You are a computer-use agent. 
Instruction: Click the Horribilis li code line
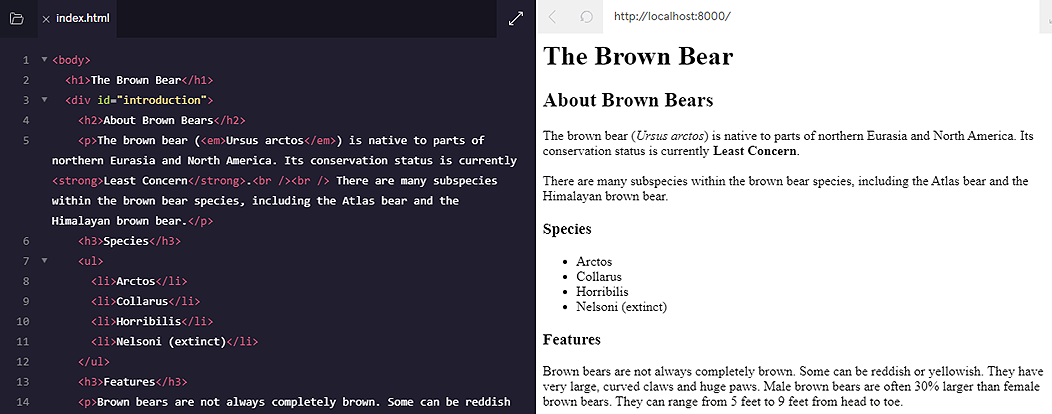pos(152,321)
